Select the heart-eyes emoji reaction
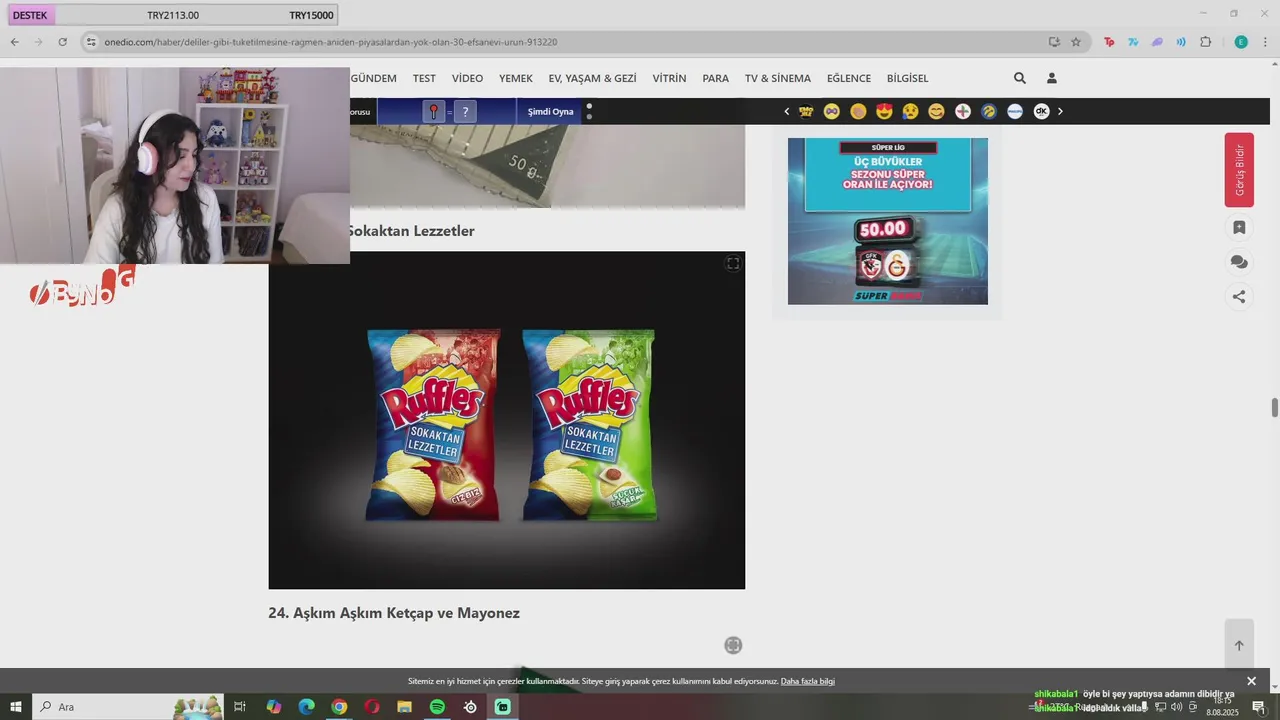 (884, 111)
